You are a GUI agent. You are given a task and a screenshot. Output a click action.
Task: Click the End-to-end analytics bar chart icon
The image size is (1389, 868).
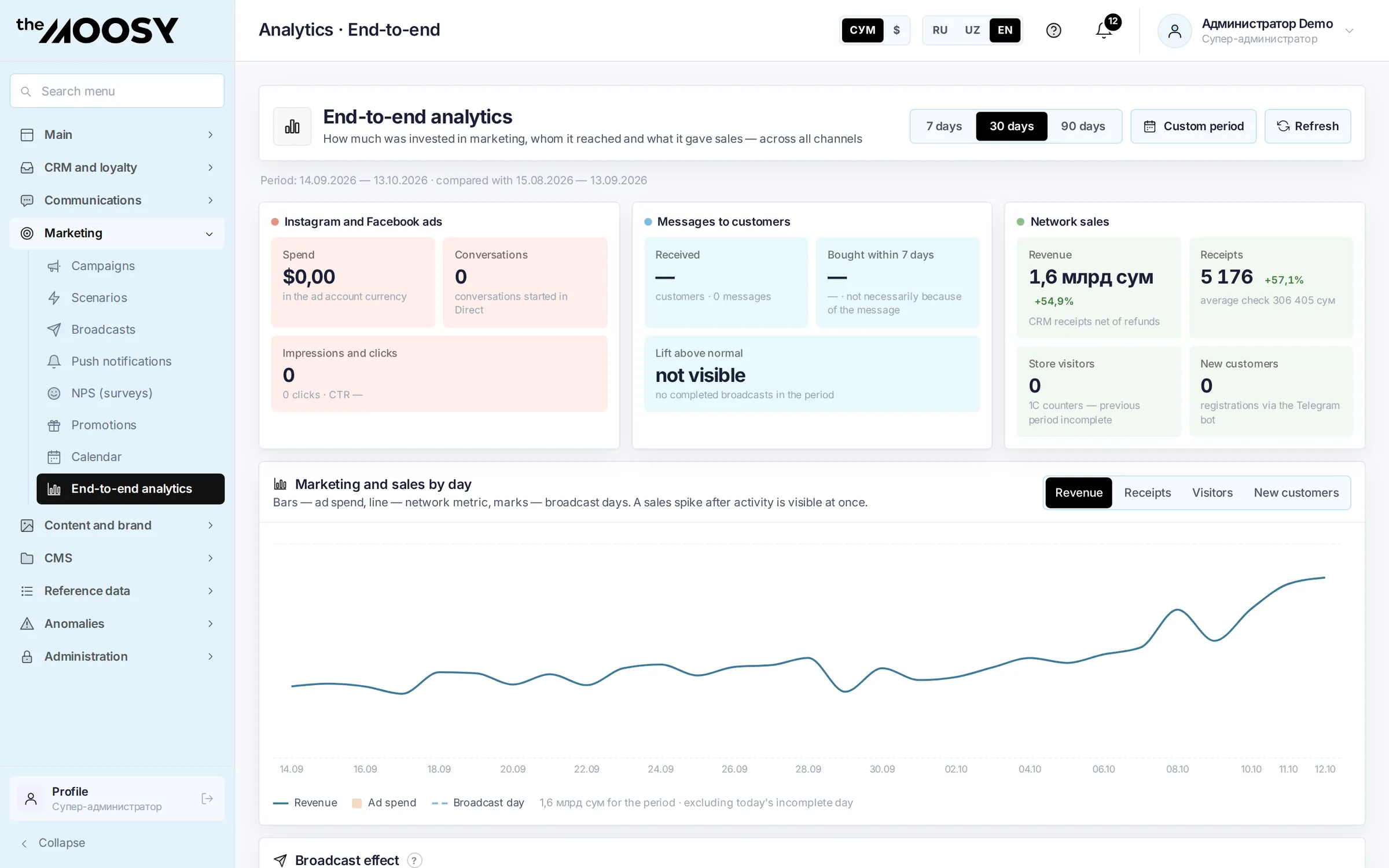pos(54,489)
